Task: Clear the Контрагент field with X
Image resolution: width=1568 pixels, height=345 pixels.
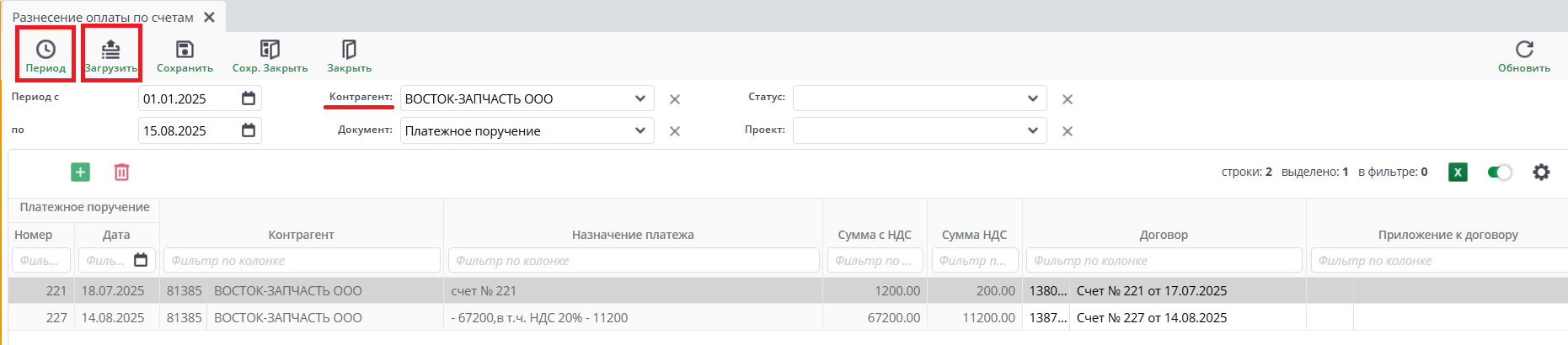Action: [x=675, y=99]
